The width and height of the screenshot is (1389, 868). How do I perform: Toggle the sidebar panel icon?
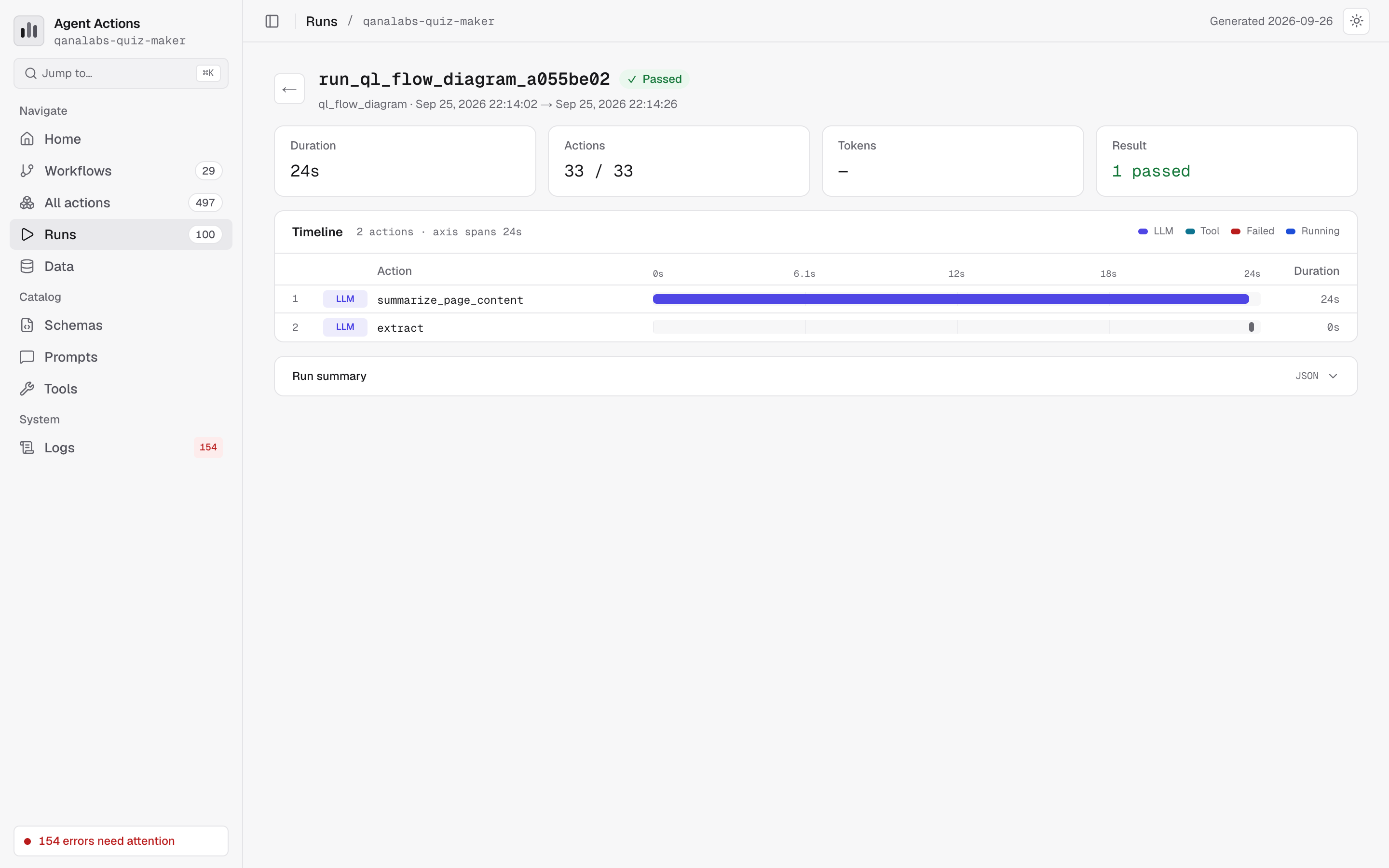pos(272,21)
